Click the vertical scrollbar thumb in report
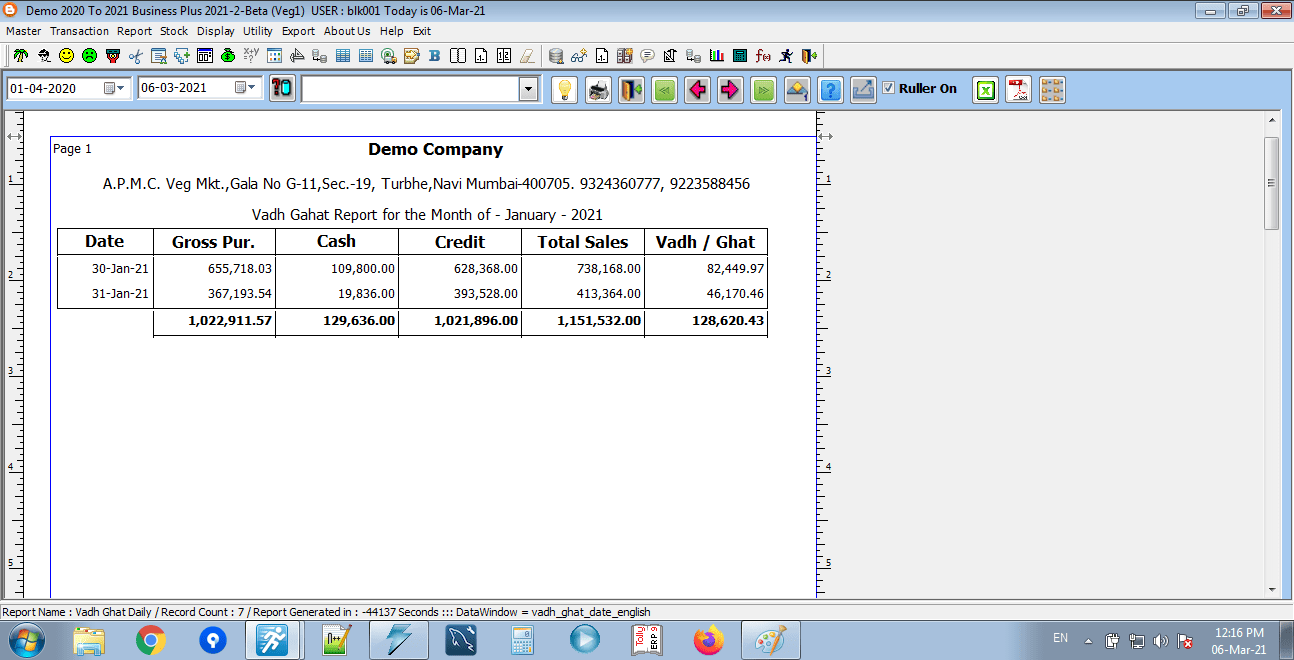The image size is (1294, 660). (1271, 183)
